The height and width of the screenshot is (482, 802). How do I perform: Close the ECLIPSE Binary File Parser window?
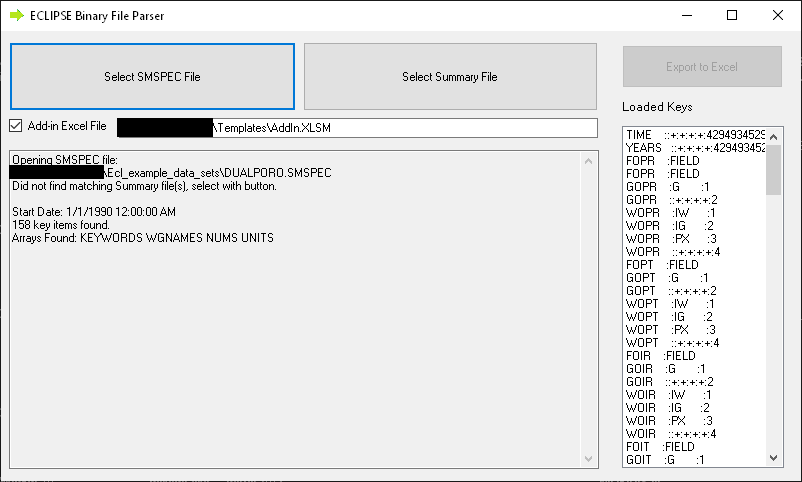click(778, 15)
